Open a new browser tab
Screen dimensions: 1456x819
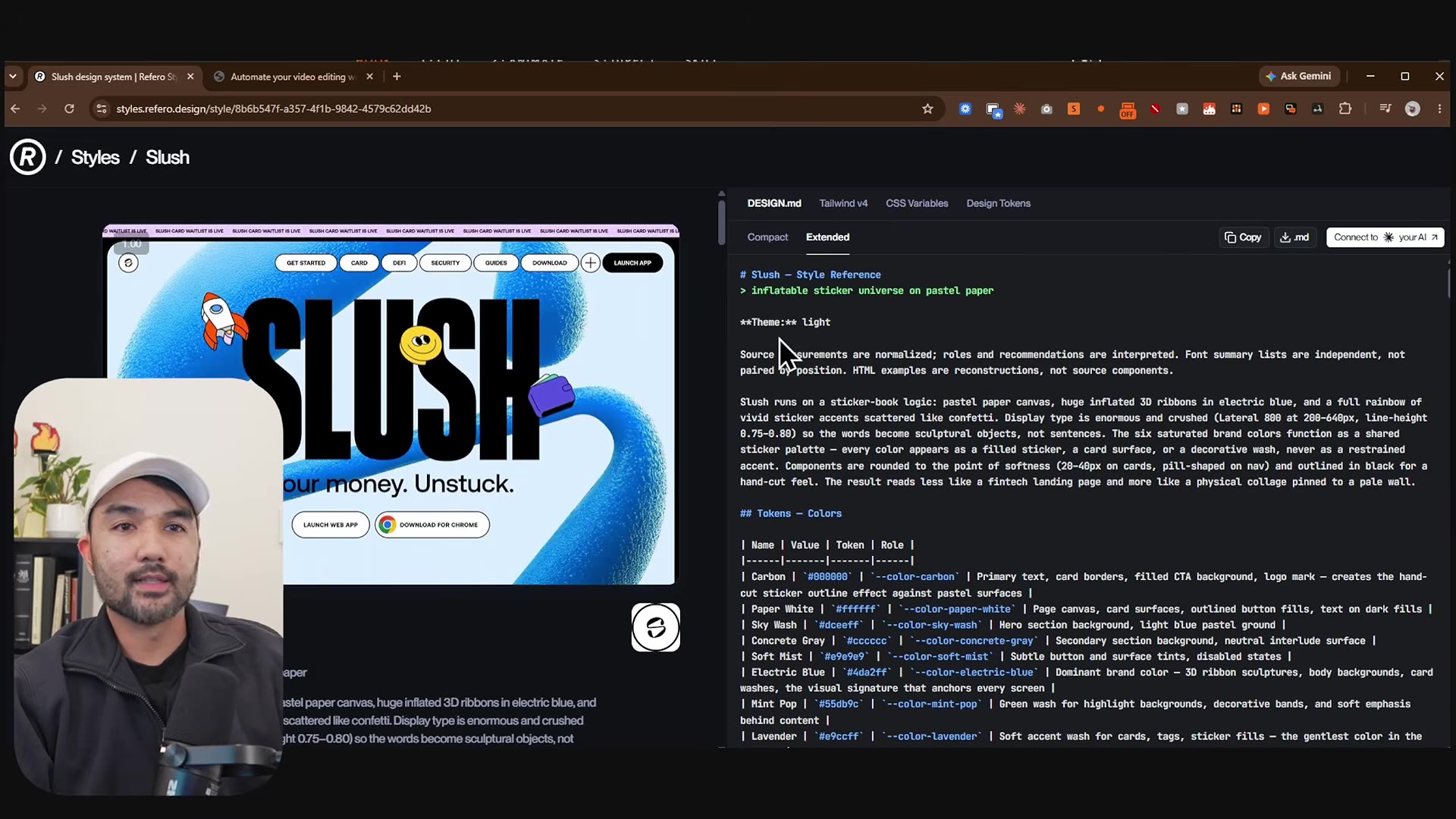(x=397, y=77)
